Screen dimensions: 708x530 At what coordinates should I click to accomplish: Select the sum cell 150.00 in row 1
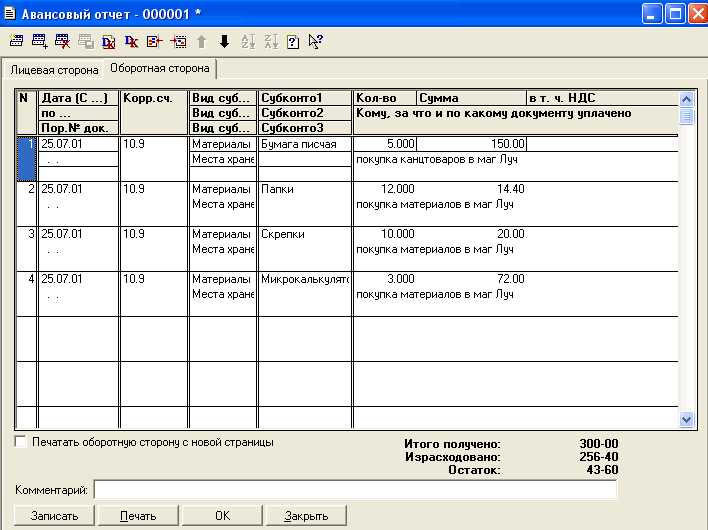472,144
